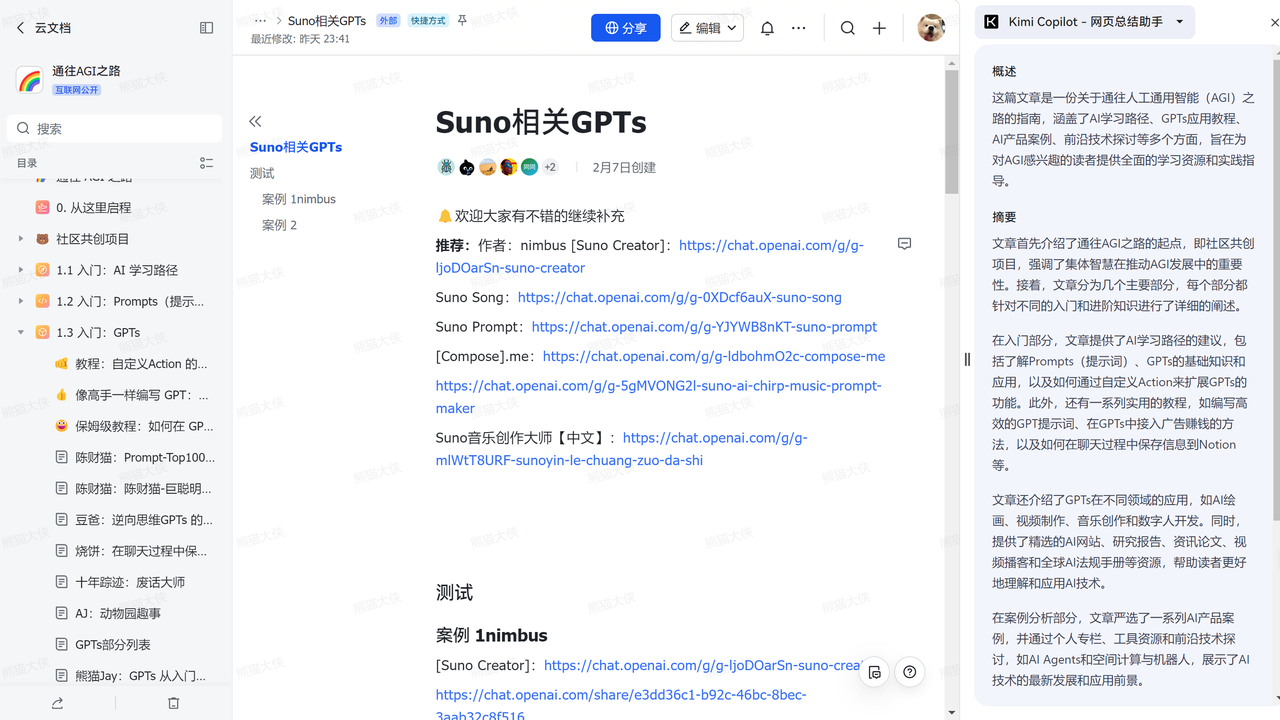This screenshot has width=1280, height=720.
Task: Open 陈财猫：陈财猫-巨聪明 document
Action: [143, 489]
